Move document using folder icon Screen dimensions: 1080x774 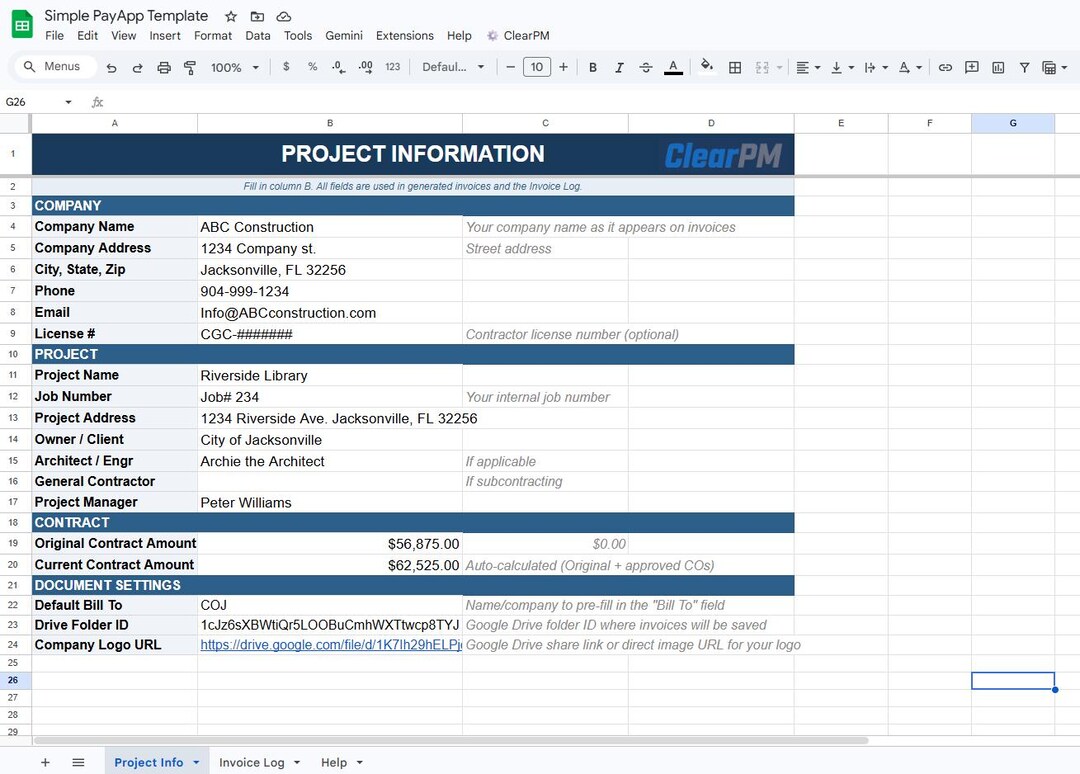click(257, 17)
